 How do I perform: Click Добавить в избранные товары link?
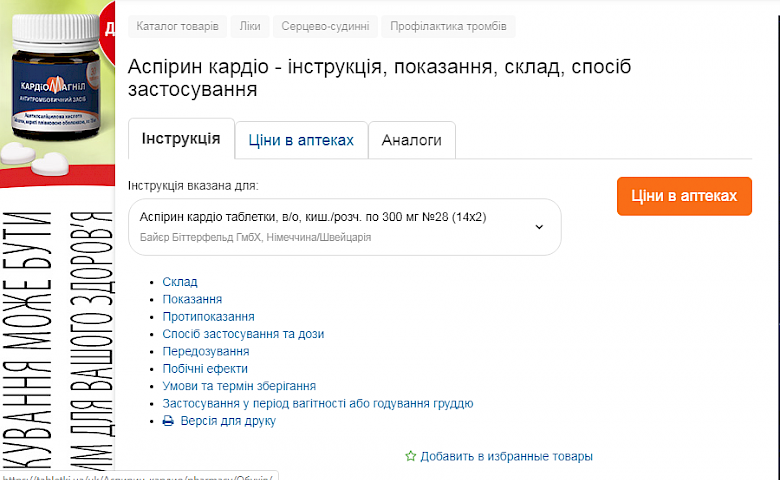point(506,456)
